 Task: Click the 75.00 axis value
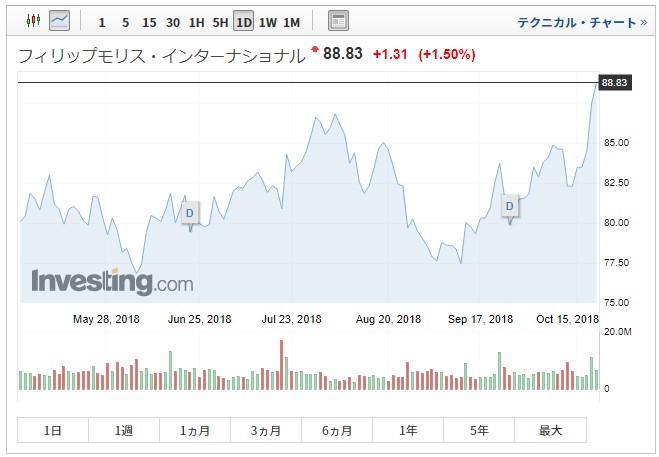(x=617, y=303)
